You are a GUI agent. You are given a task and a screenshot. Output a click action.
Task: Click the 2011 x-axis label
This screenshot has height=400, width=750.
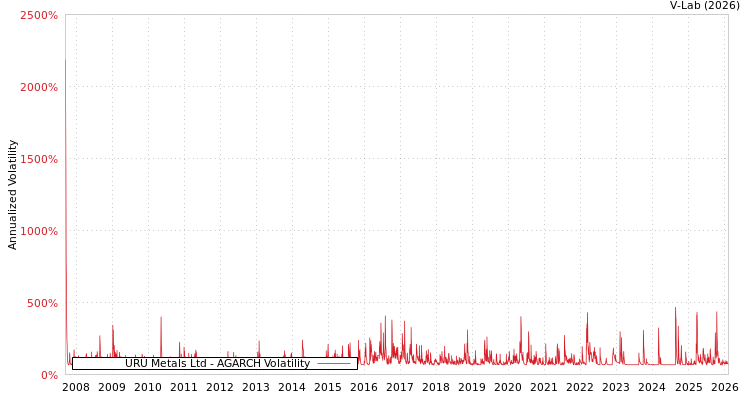pyautogui.click(x=184, y=387)
